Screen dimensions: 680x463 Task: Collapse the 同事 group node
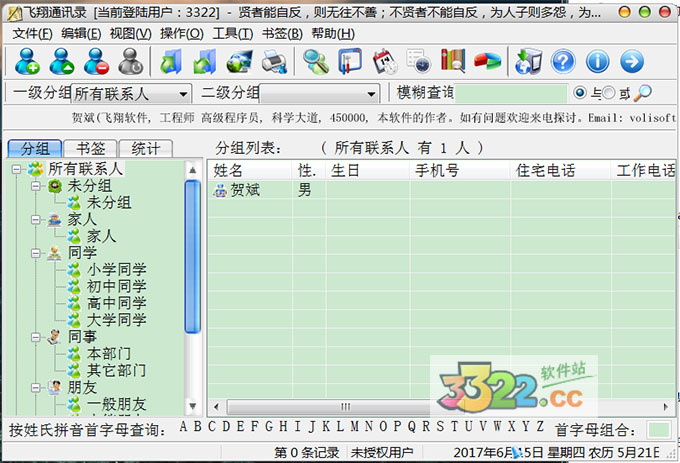[36, 337]
